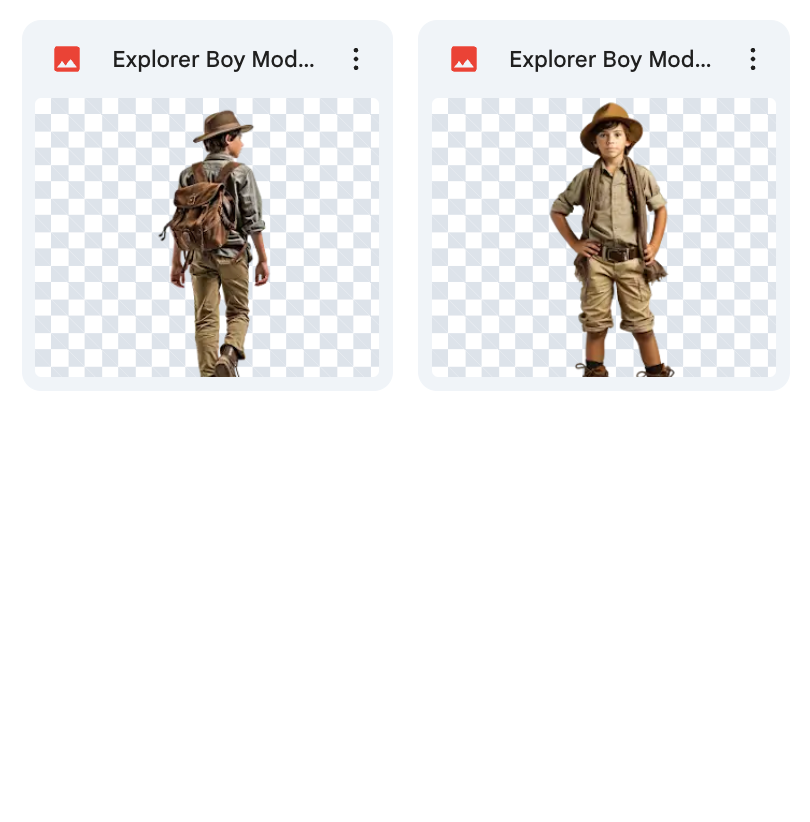Screen dimensions: 810x822
Task: Click the hat of the front-facing boy
Action: click(611, 122)
